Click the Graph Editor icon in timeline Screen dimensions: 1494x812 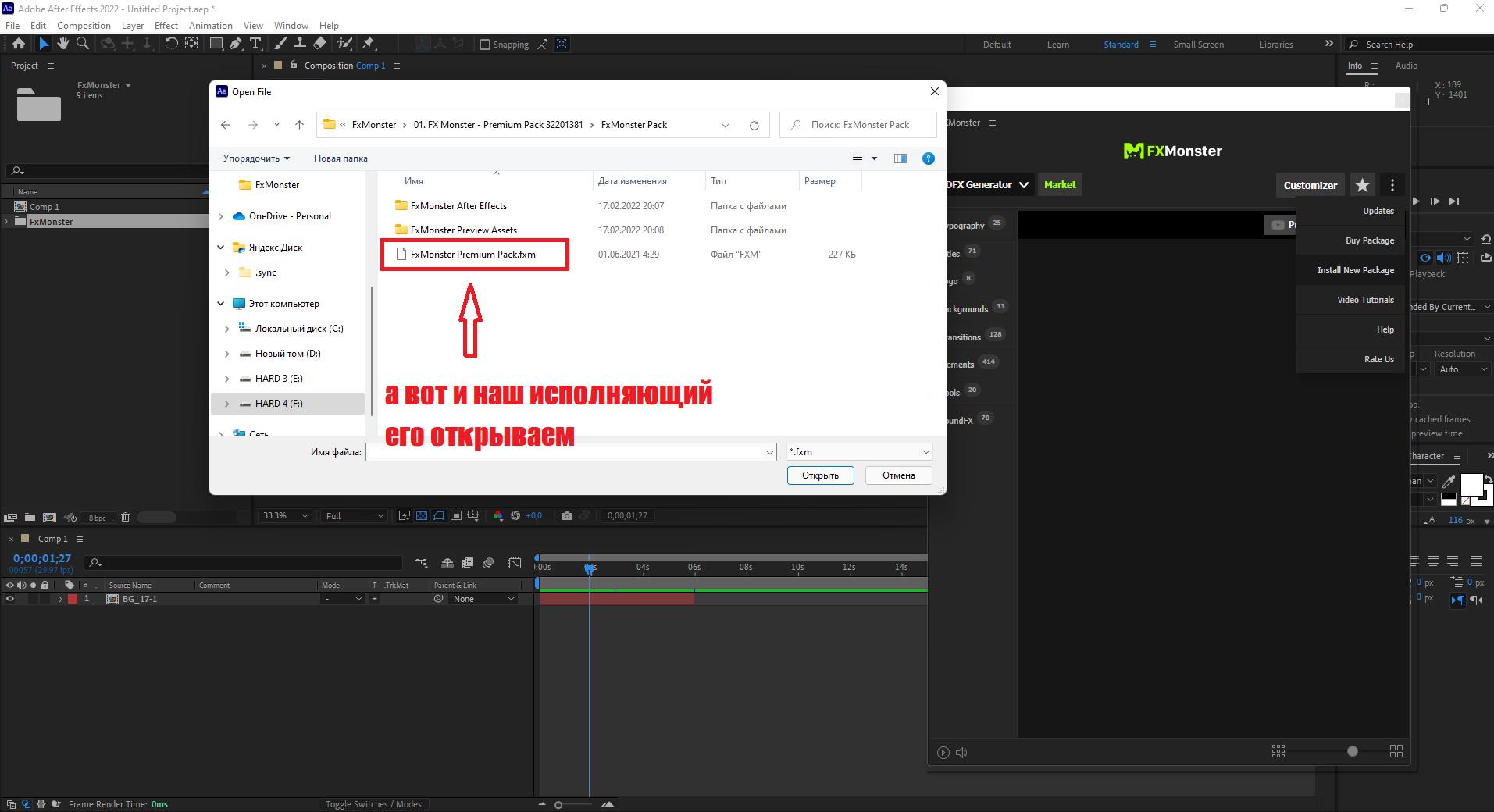(x=515, y=563)
